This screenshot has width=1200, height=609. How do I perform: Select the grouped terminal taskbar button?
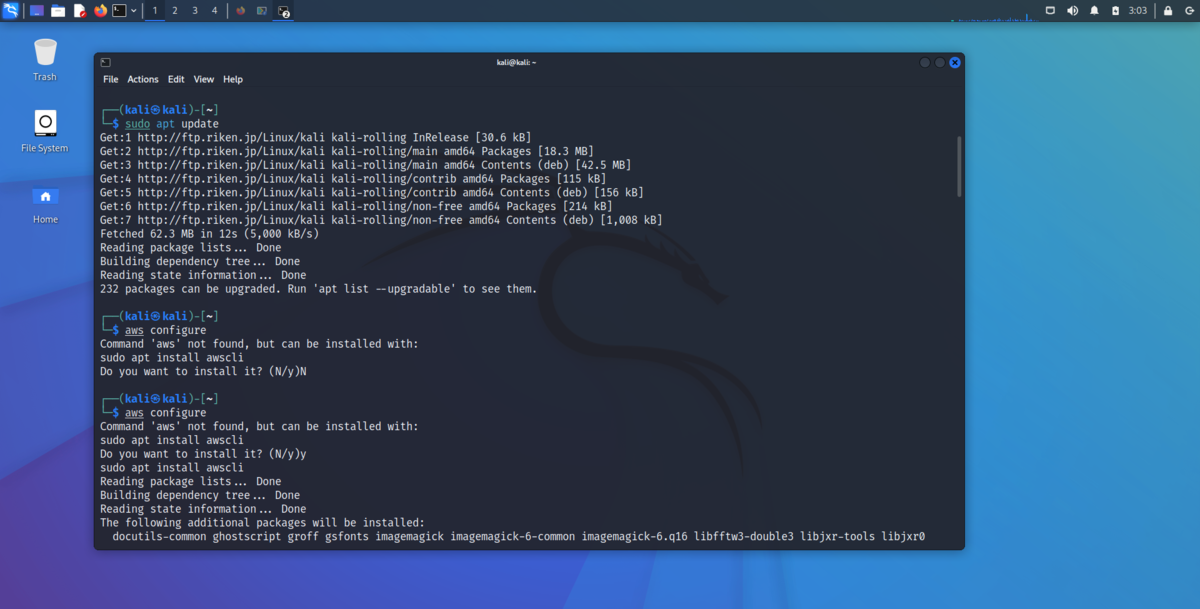(284, 11)
